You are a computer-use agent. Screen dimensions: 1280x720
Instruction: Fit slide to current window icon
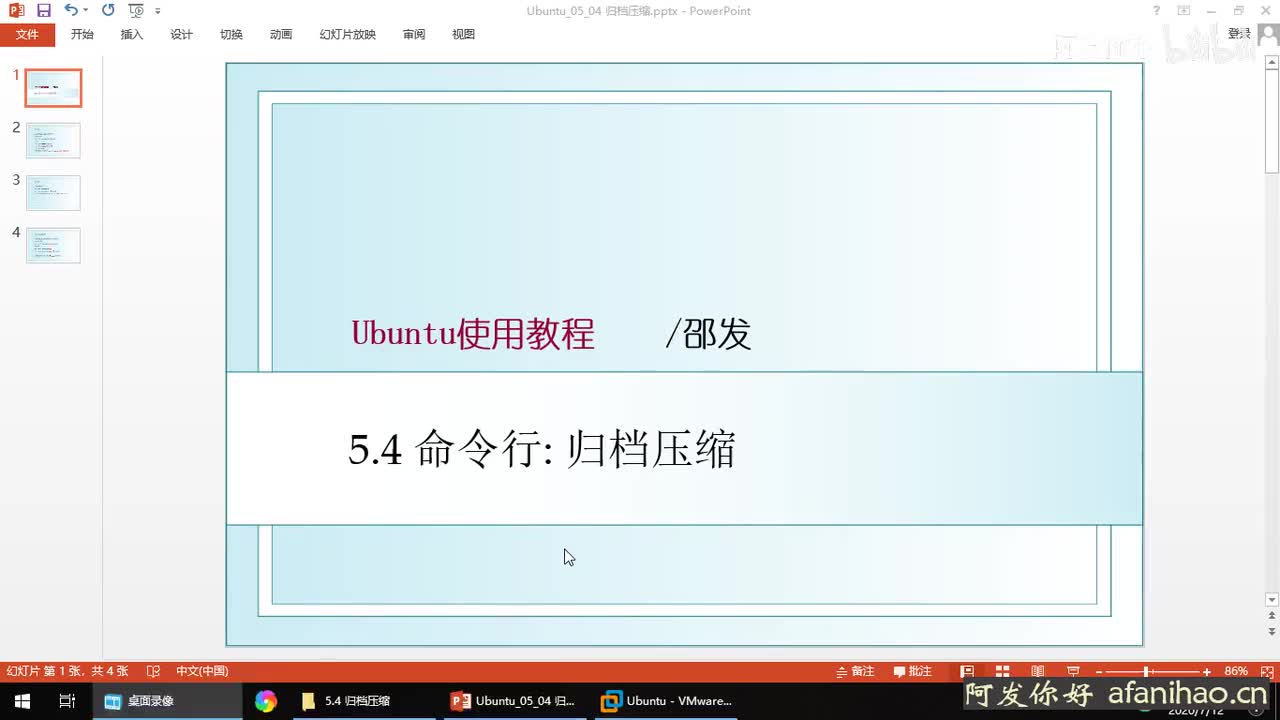1265,671
